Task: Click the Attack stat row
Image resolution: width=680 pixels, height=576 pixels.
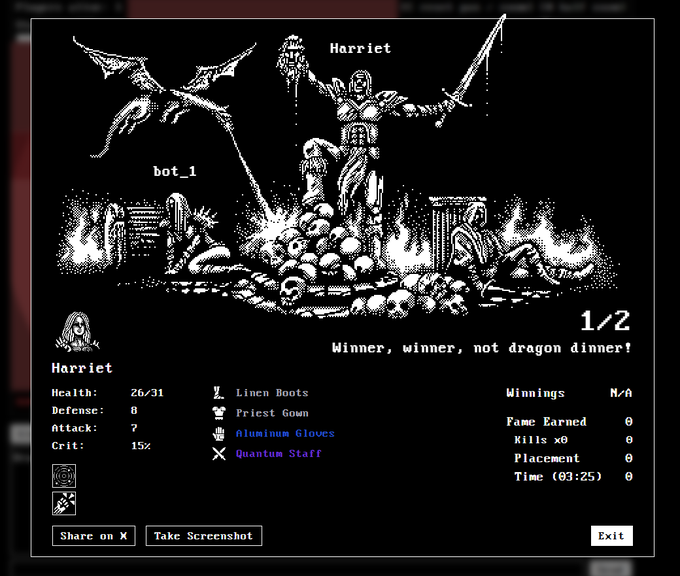Action: (x=95, y=428)
